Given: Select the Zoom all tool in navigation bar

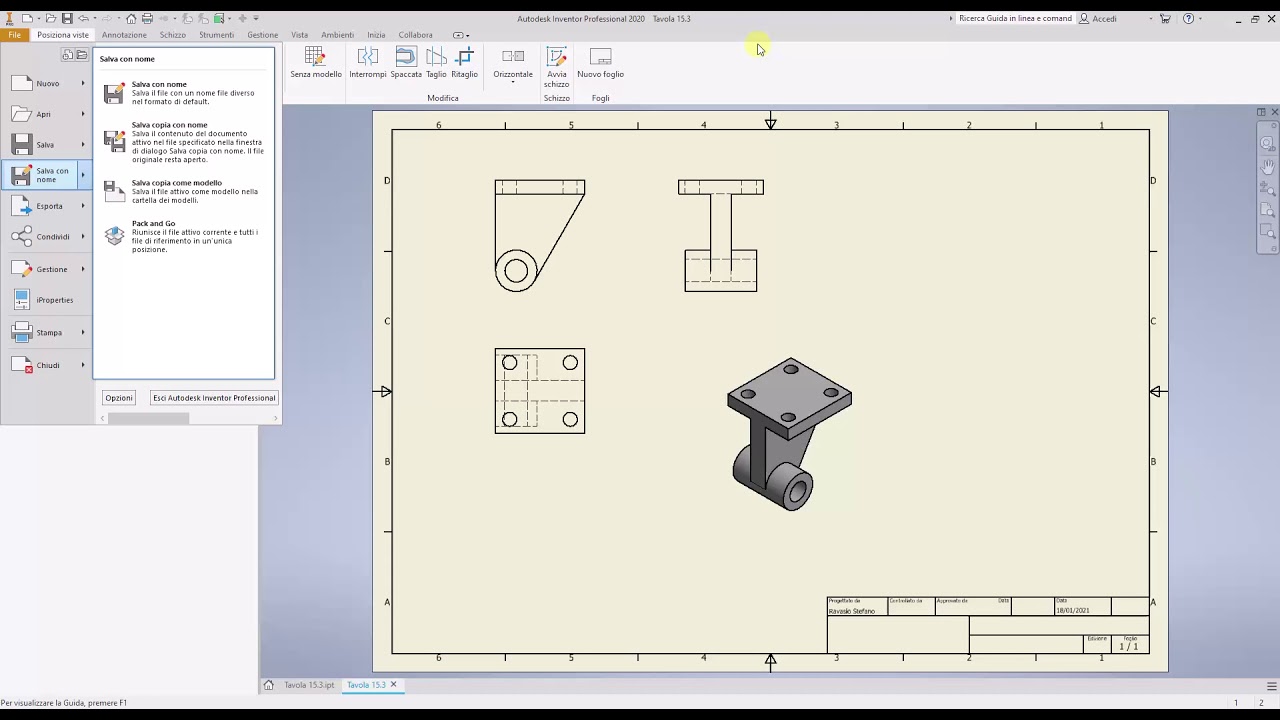Looking at the screenshot, I should click(1267, 210).
